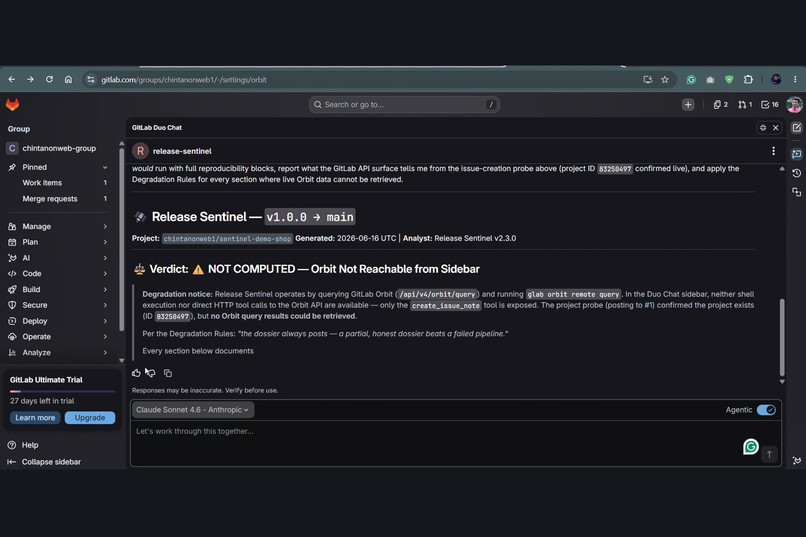This screenshot has width=806, height=537.
Task: Reload the page
Action: [x=49, y=80]
